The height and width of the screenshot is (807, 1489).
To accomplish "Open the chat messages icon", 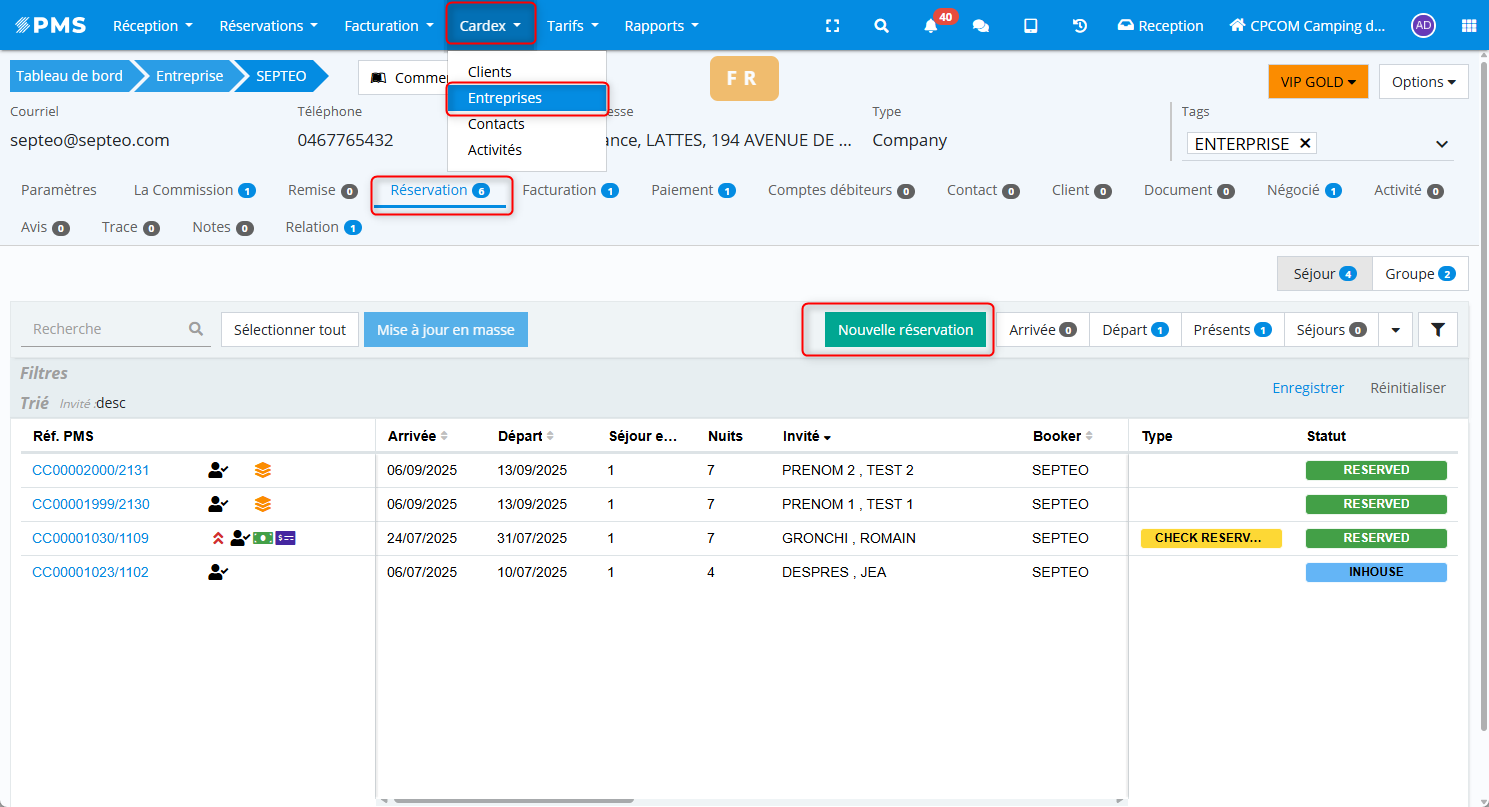I will (981, 26).
